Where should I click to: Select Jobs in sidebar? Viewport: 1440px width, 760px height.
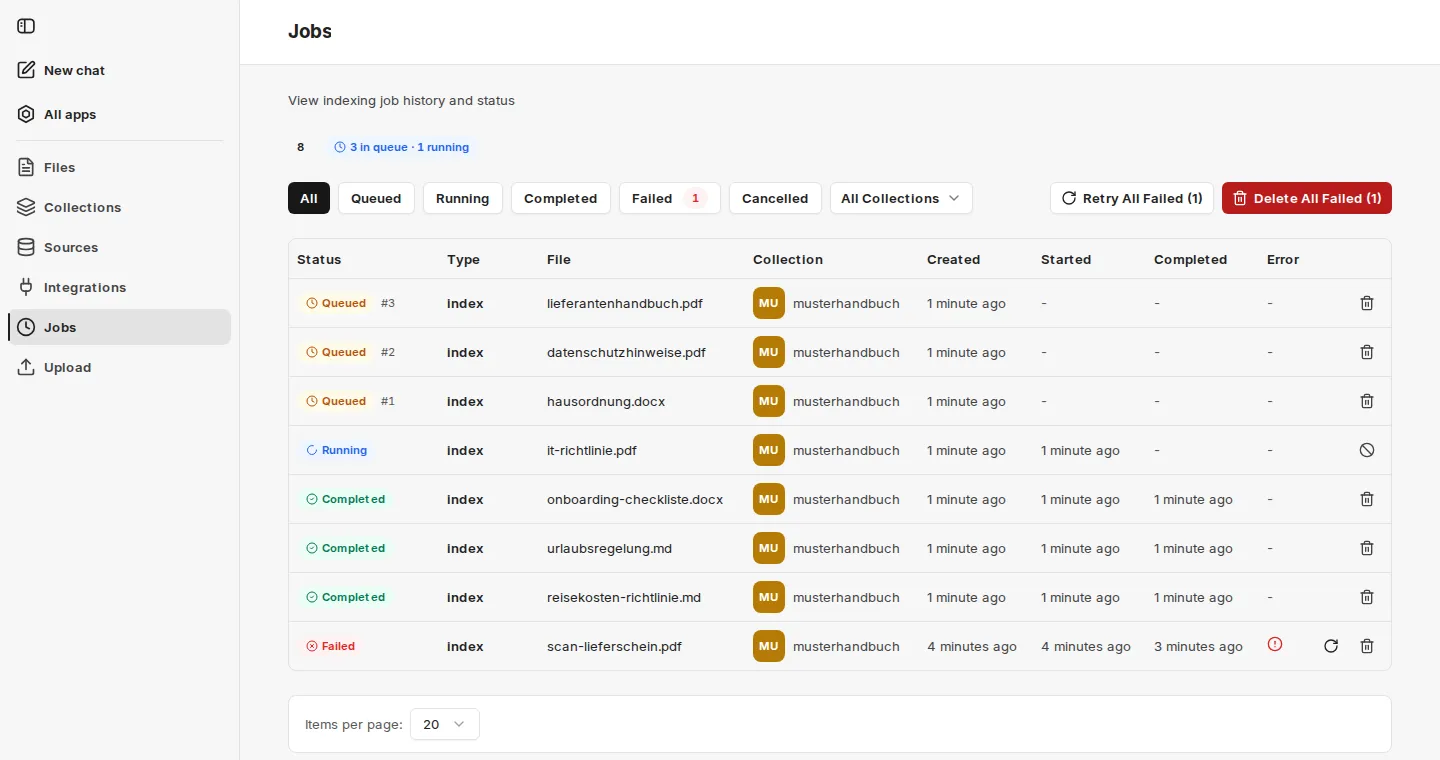pos(119,327)
